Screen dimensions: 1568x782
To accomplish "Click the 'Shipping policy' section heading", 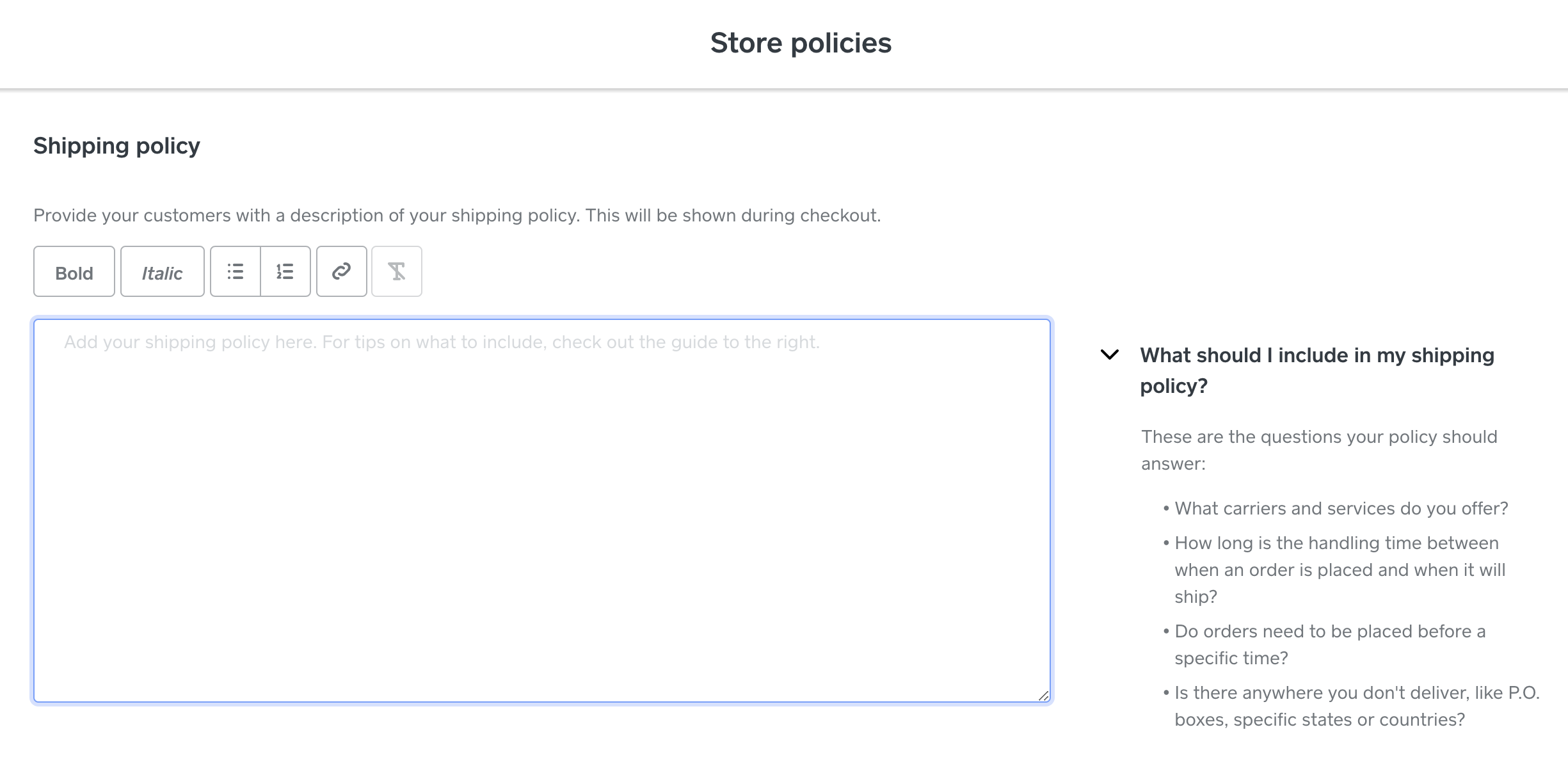I will 116,146.
